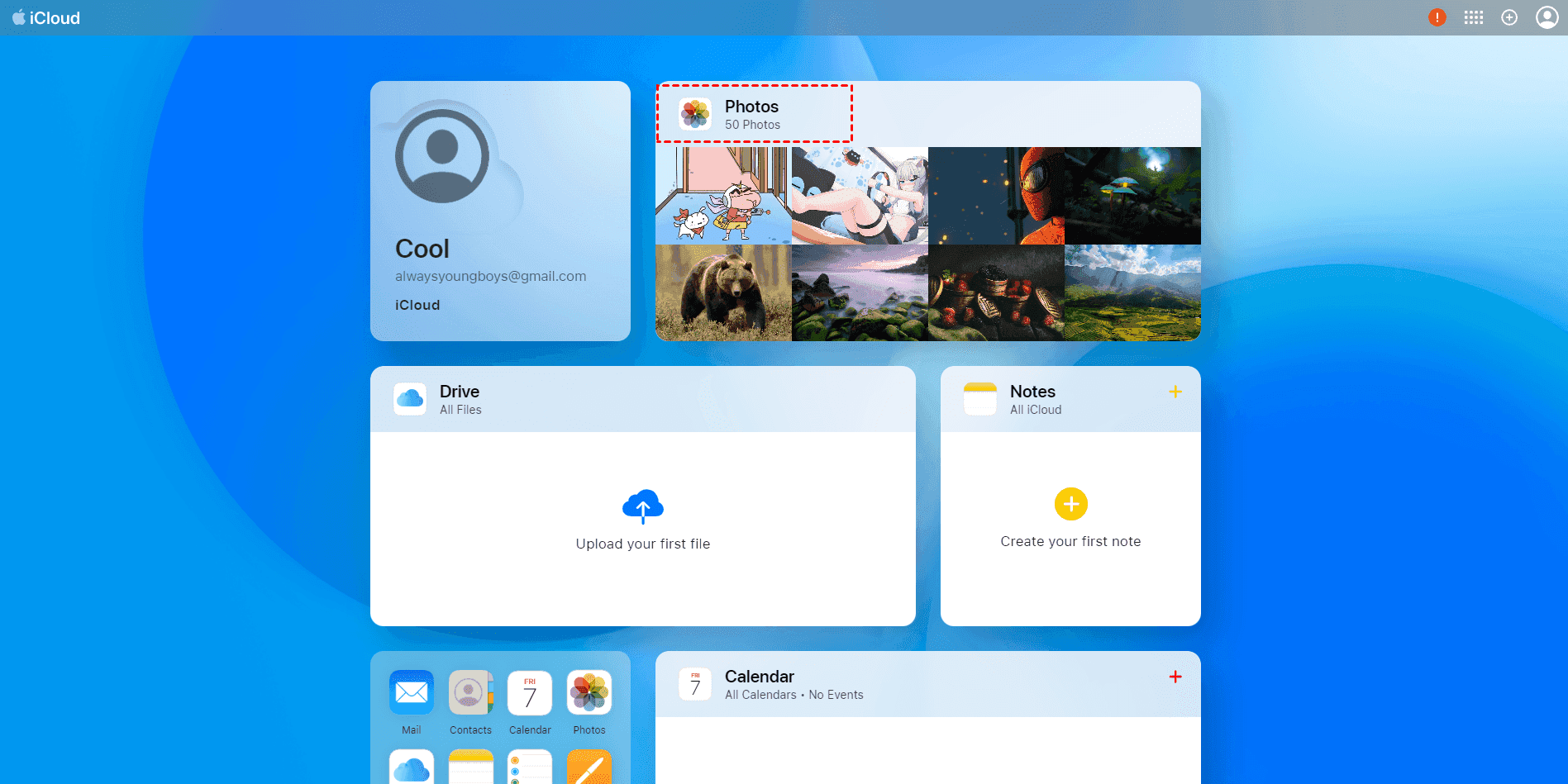Viewport: 1568px width, 784px height.
Task: Open the Mail app icon
Action: click(x=412, y=692)
